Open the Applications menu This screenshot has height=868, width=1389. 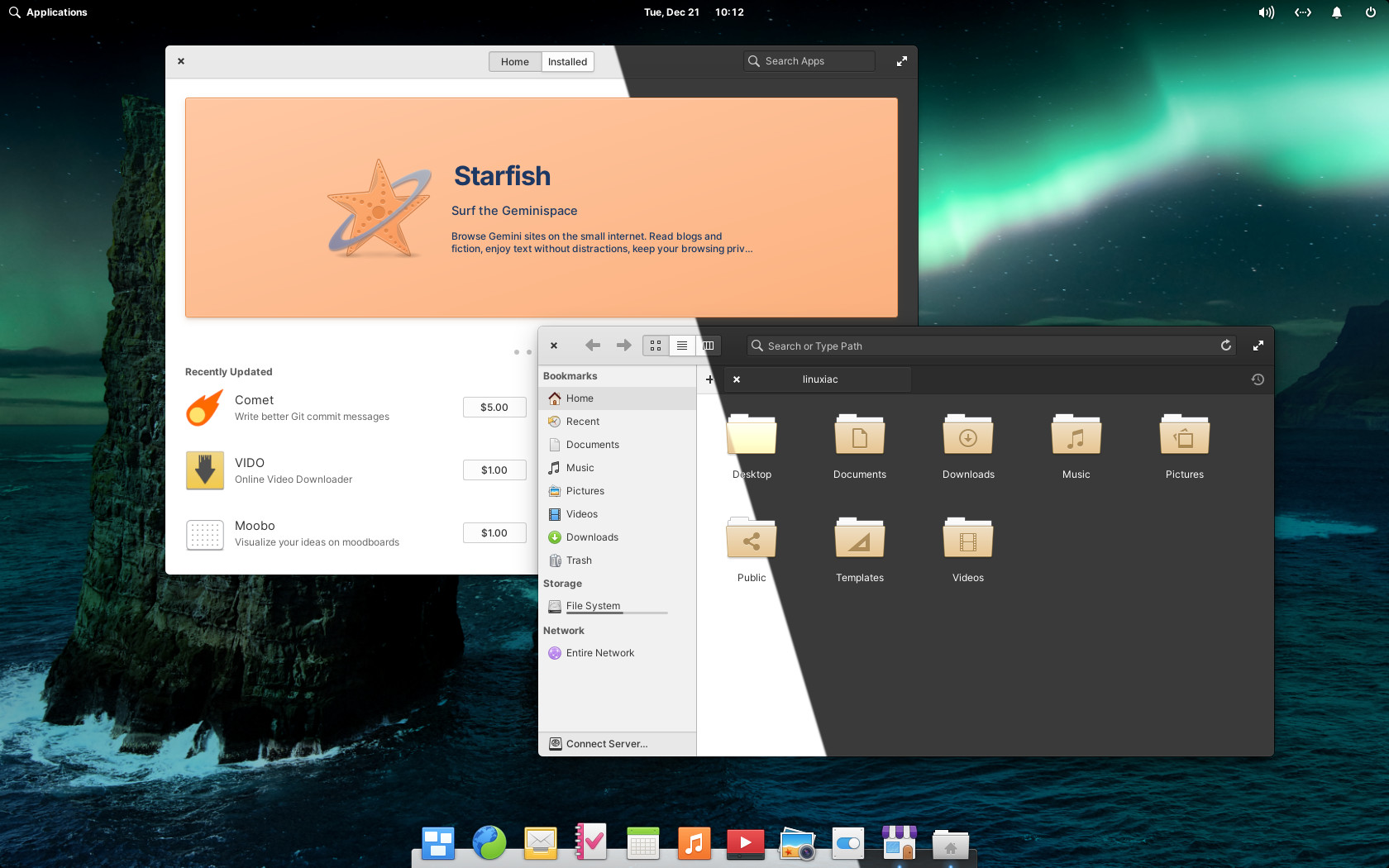coord(48,12)
